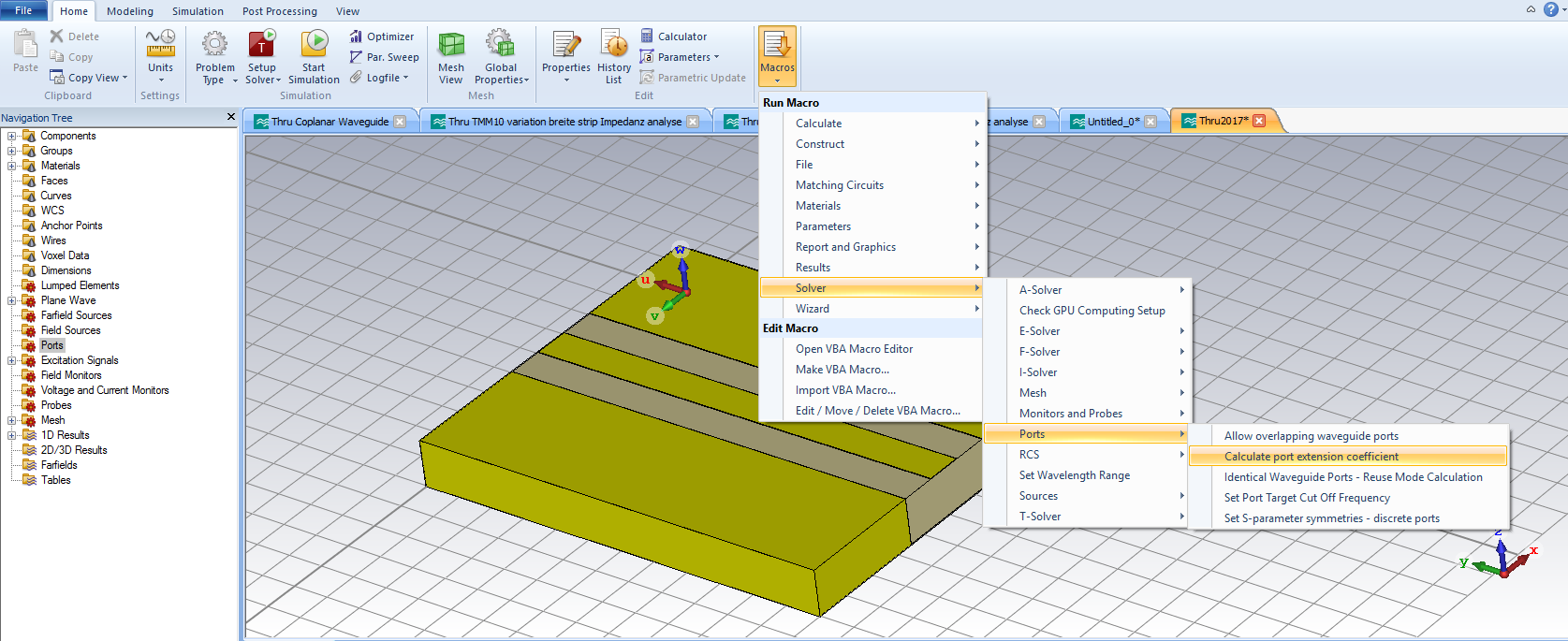This screenshot has height=641, width=1568.
Task: Open the Optimizer tool
Action: [382, 36]
